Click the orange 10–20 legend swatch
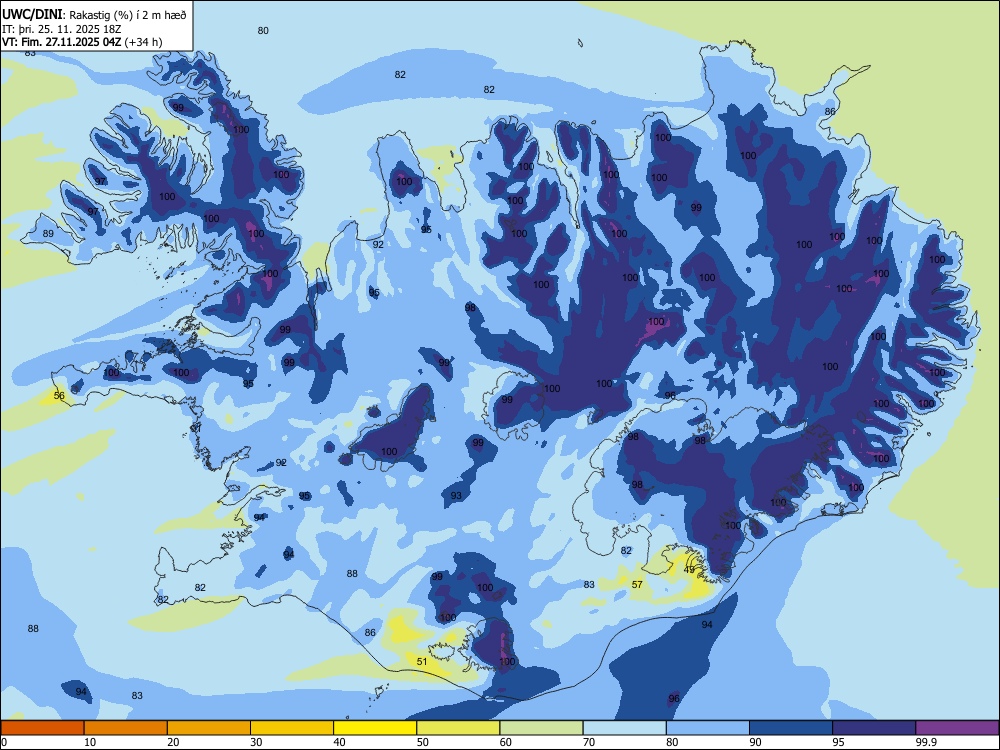 tap(126, 728)
